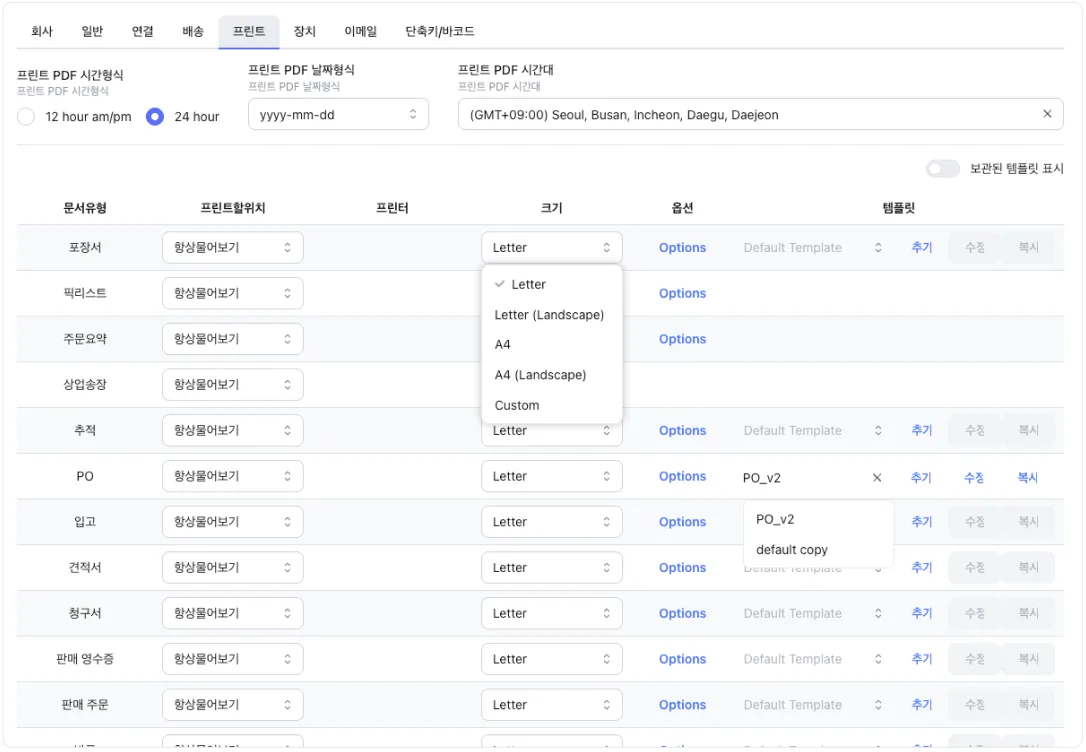Click 추가 in the 포장서 row
Image resolution: width=1086 pixels, height=752 pixels.
(921, 248)
